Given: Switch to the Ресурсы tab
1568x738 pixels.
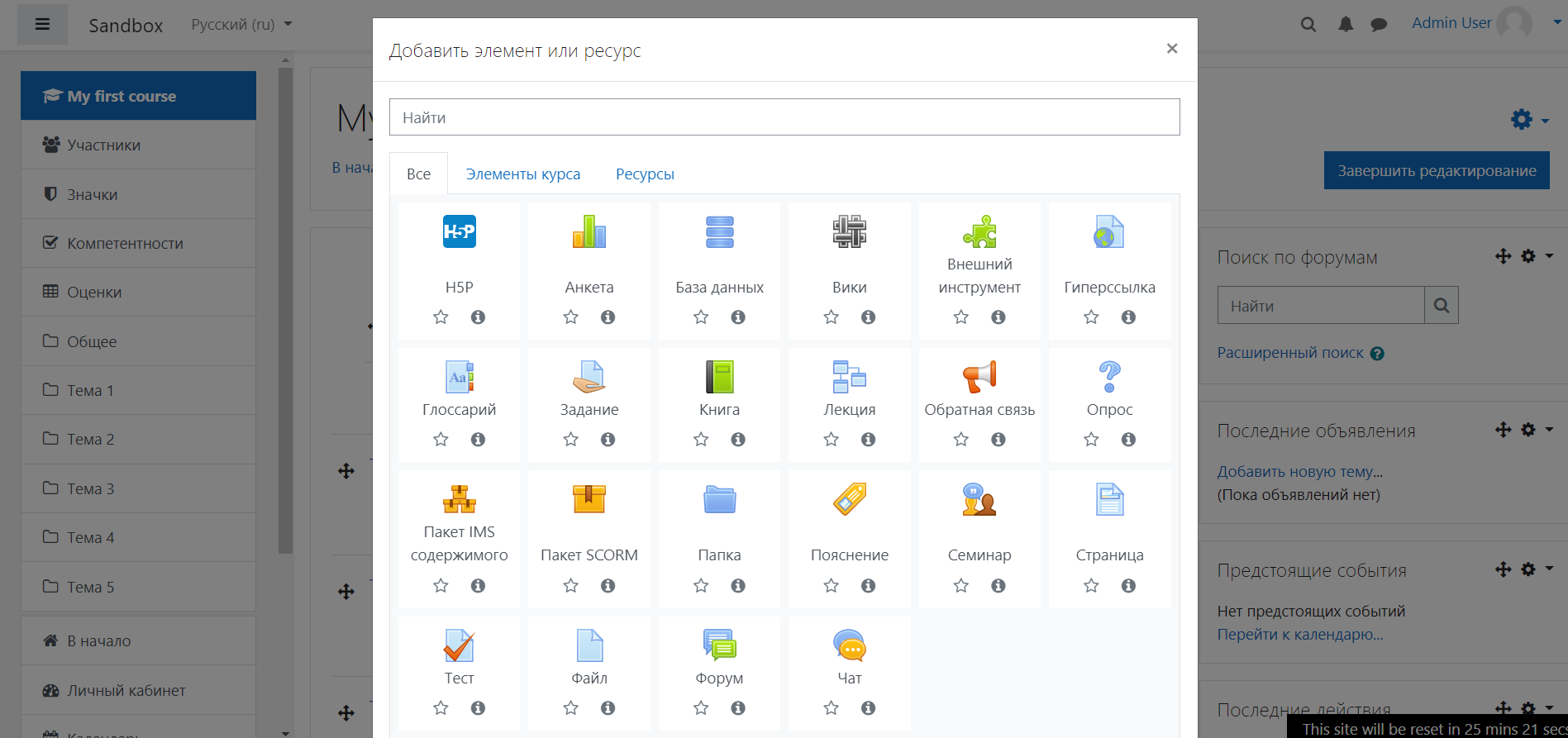Looking at the screenshot, I should click(x=645, y=174).
